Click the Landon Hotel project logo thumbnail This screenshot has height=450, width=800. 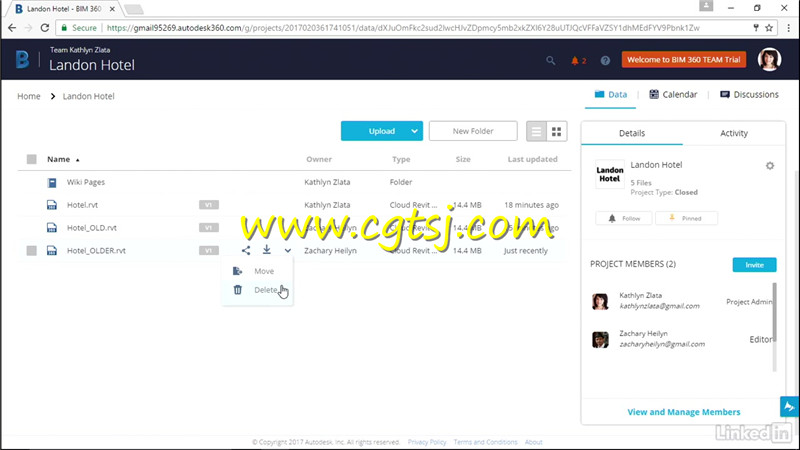pos(610,174)
